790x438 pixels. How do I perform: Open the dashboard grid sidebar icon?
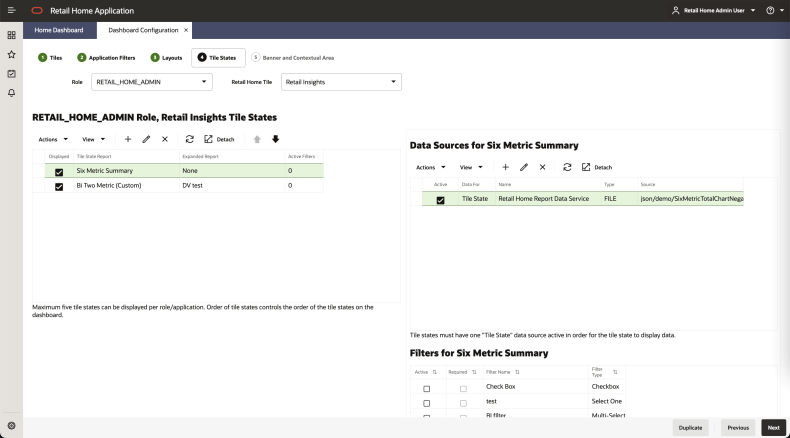pyautogui.click(x=12, y=35)
